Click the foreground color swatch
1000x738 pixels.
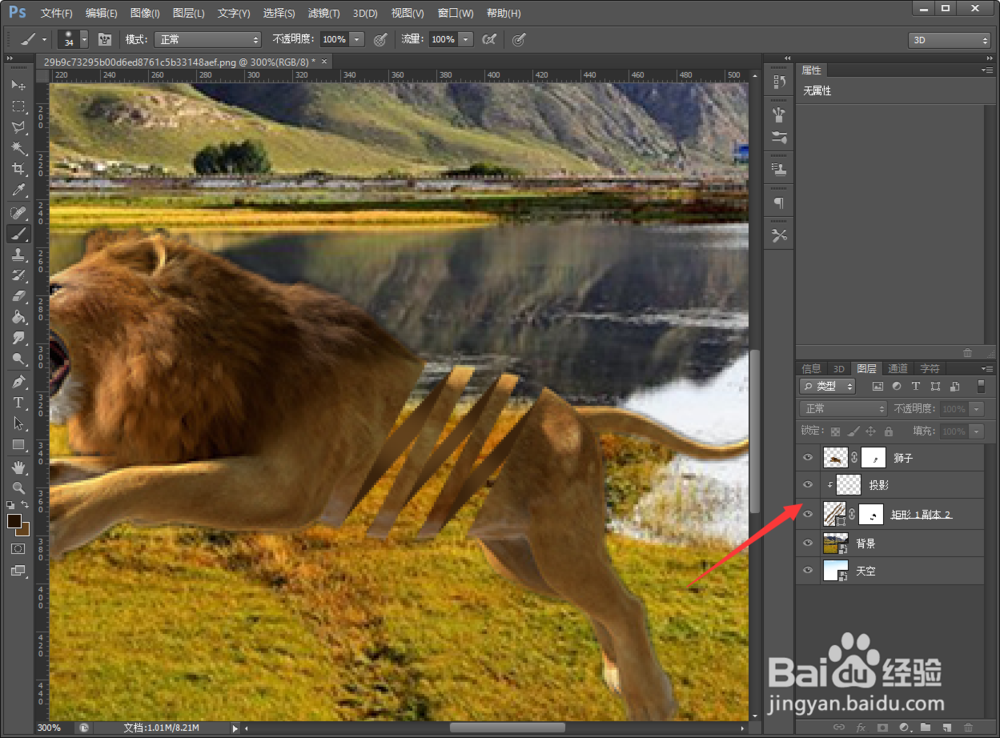13,520
